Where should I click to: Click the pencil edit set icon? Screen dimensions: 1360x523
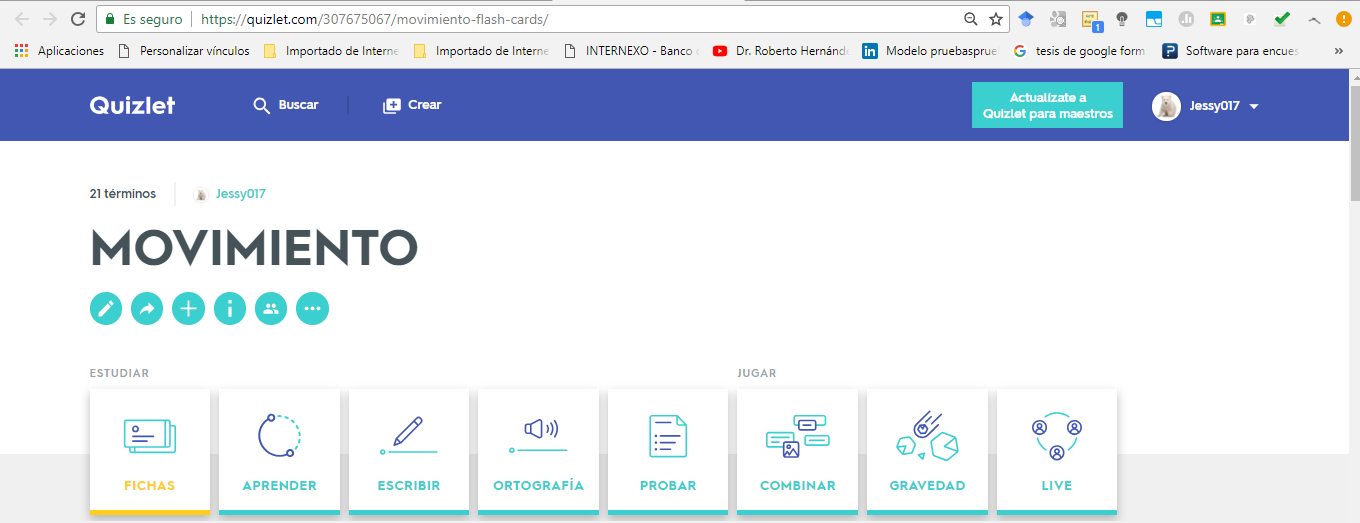pos(106,309)
